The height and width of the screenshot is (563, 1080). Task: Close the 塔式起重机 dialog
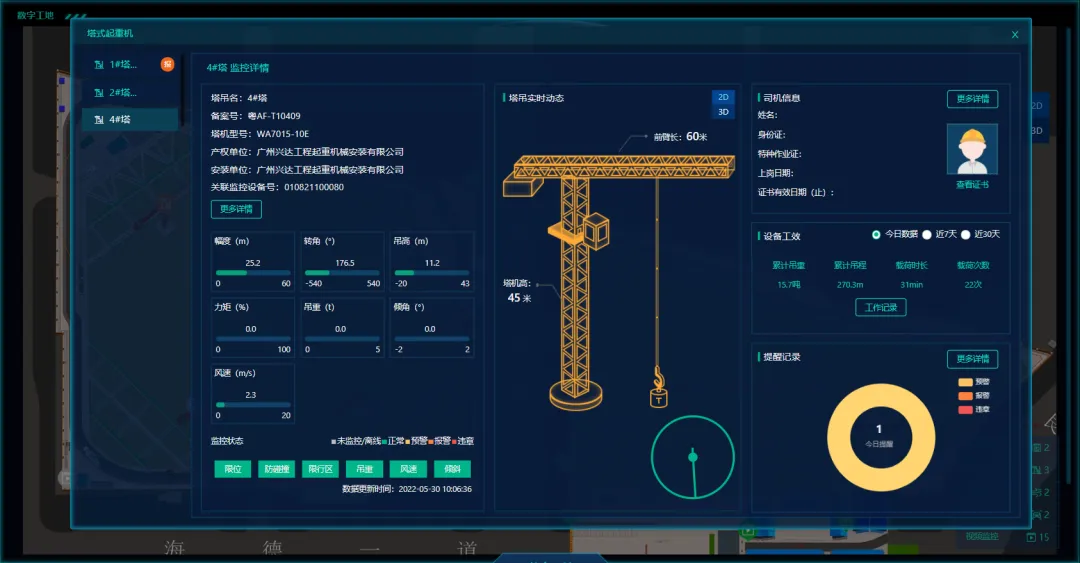coord(1015,34)
